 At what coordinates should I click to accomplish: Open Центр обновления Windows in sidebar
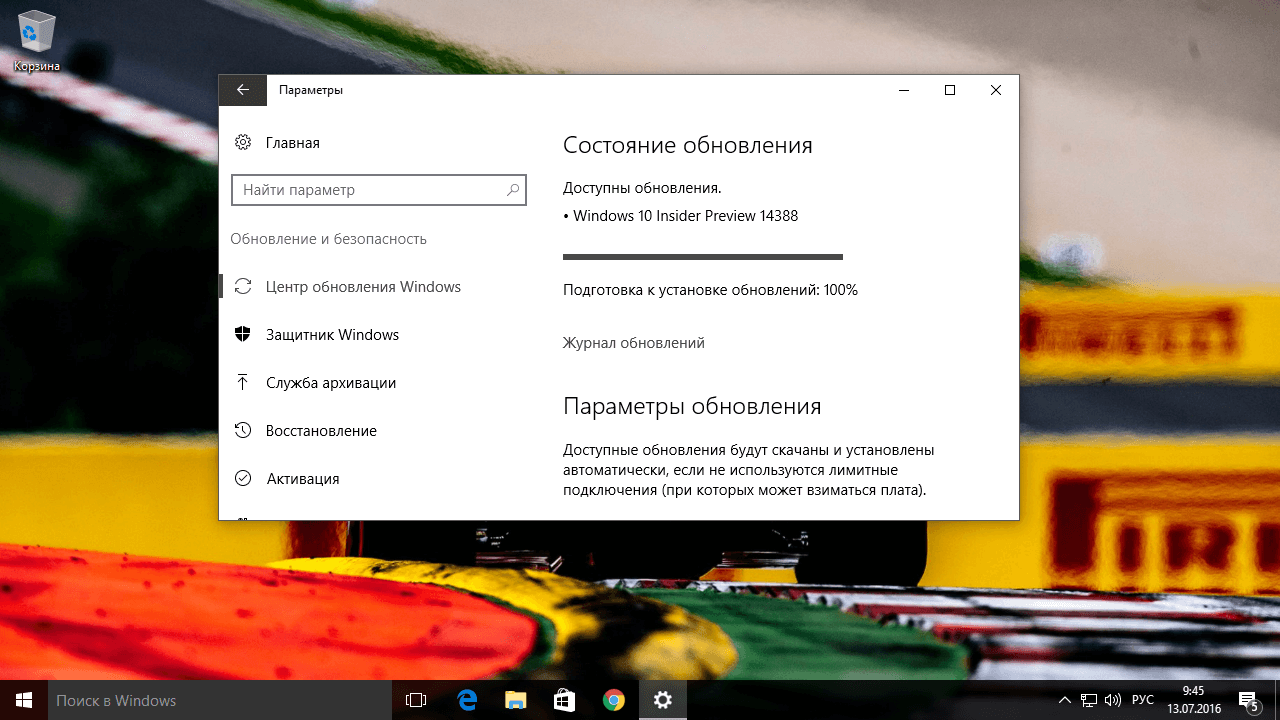coord(363,286)
